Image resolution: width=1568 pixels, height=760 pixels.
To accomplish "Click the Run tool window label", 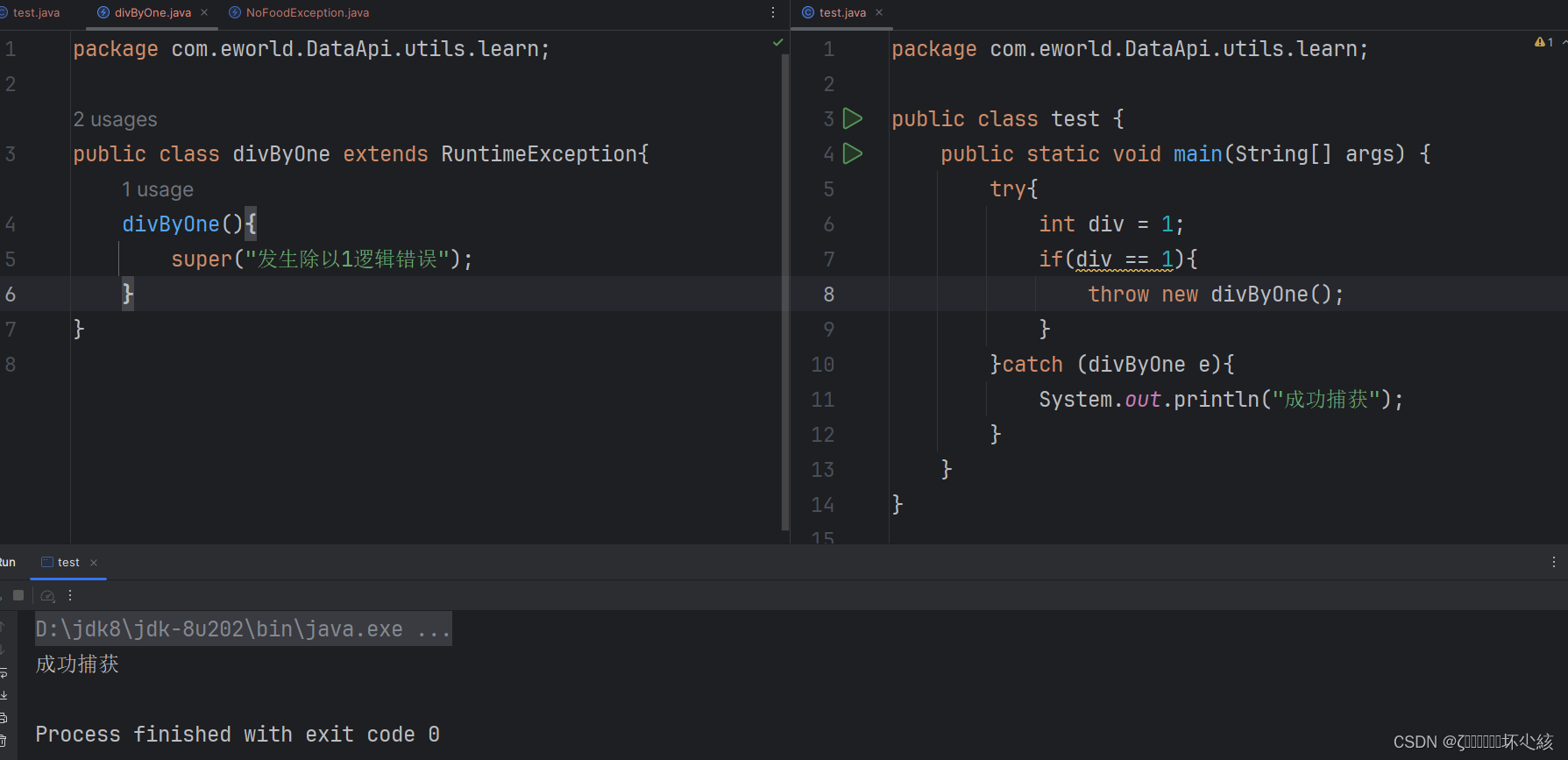I will click(8, 563).
